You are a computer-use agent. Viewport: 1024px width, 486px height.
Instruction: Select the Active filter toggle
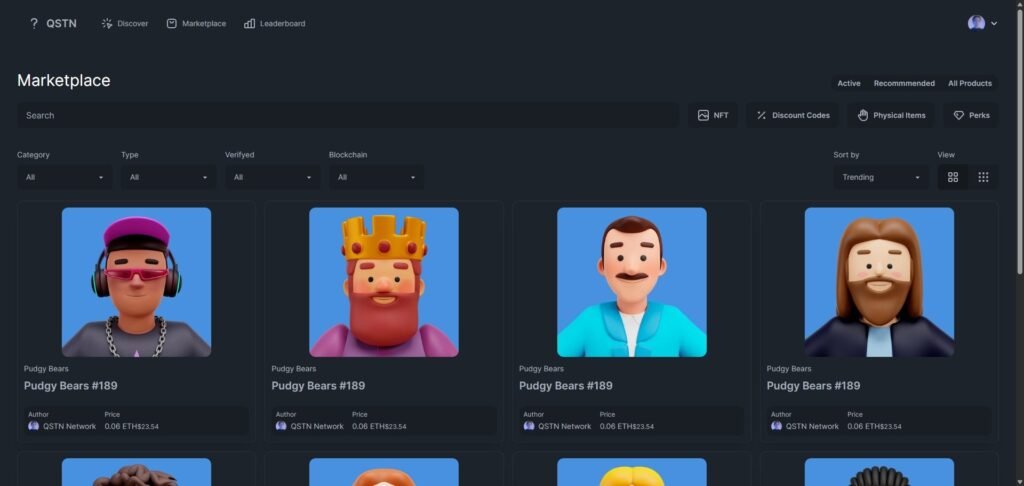point(848,83)
